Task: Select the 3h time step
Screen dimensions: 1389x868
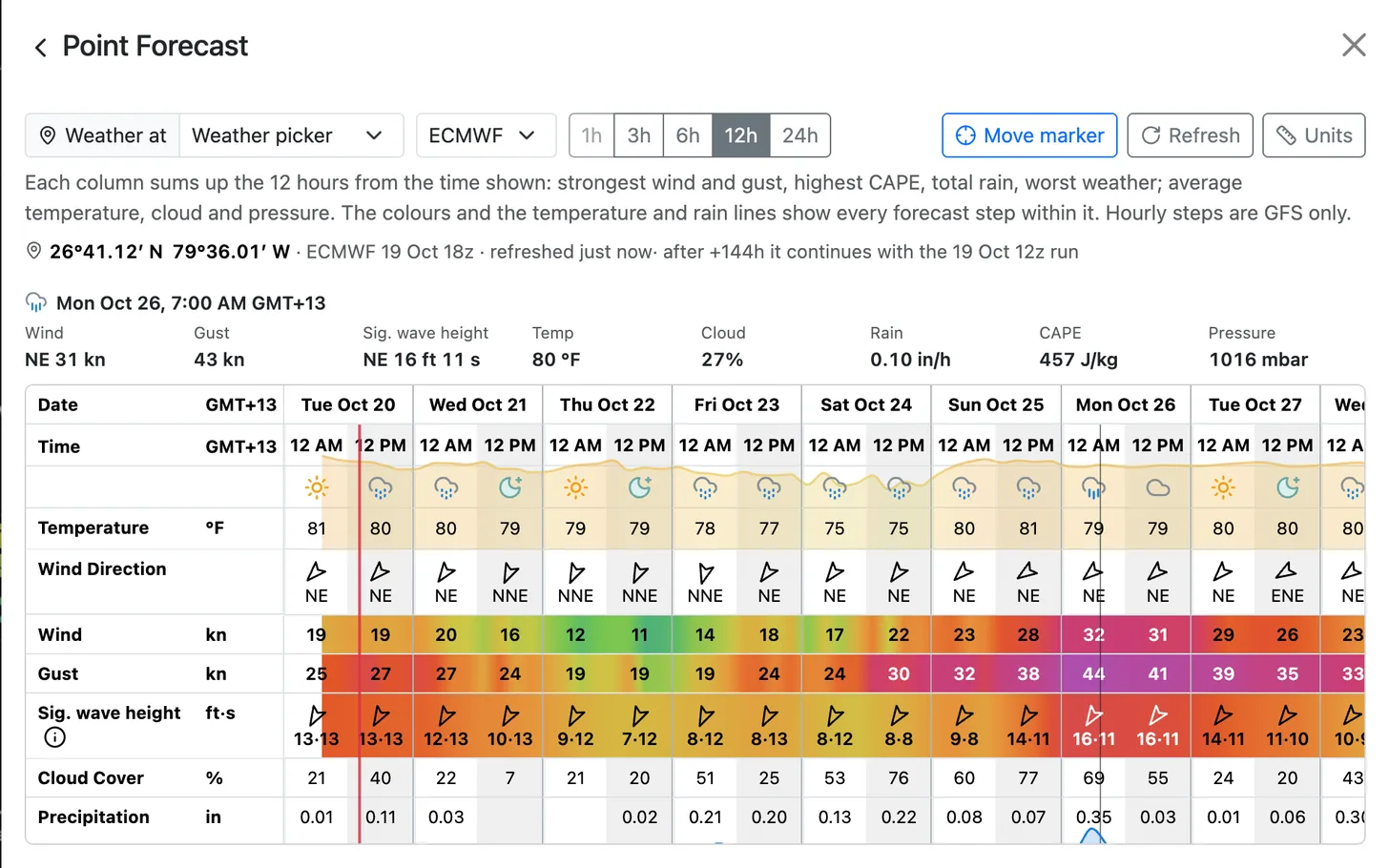Action: click(639, 135)
